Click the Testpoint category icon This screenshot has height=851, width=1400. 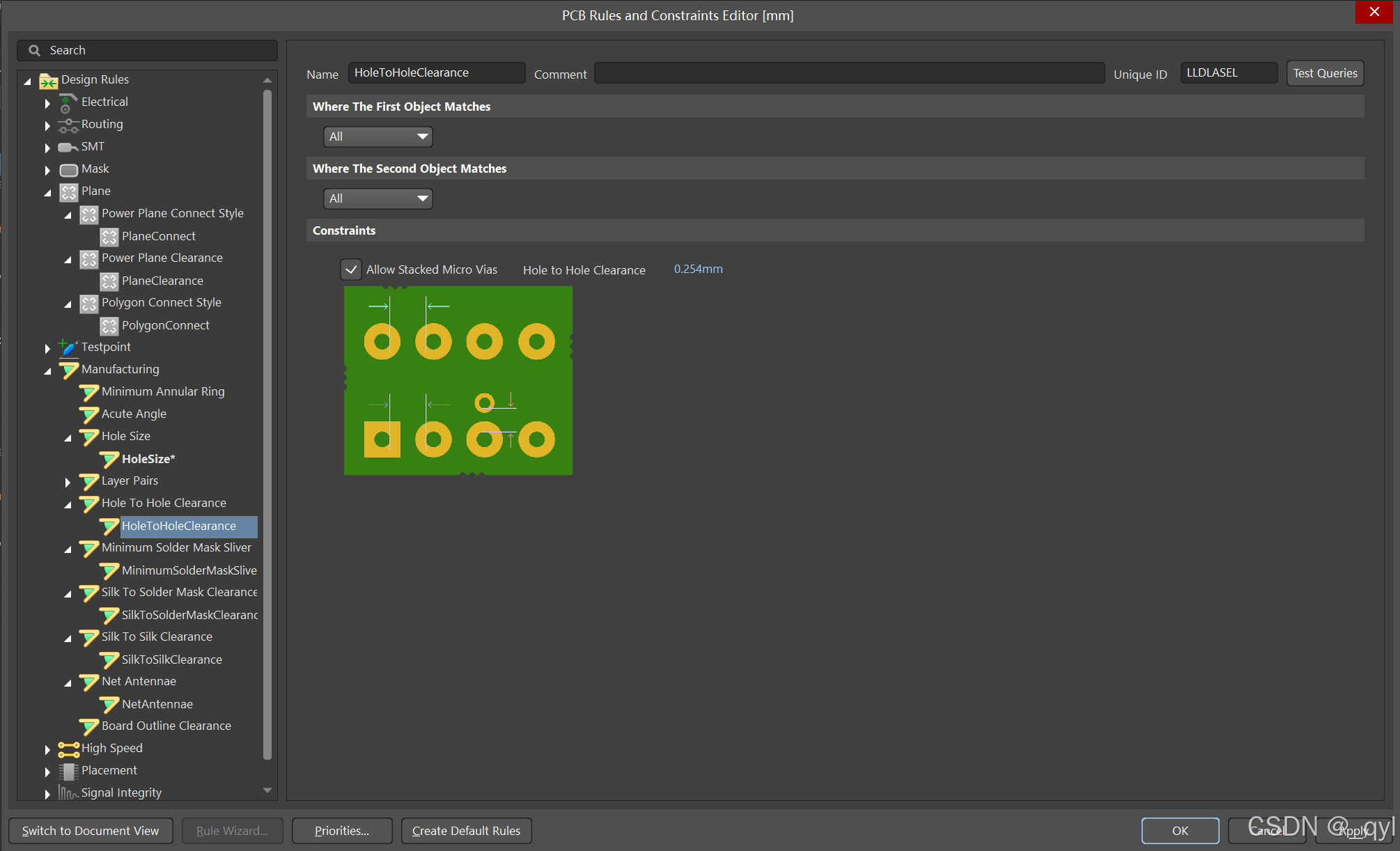(68, 348)
